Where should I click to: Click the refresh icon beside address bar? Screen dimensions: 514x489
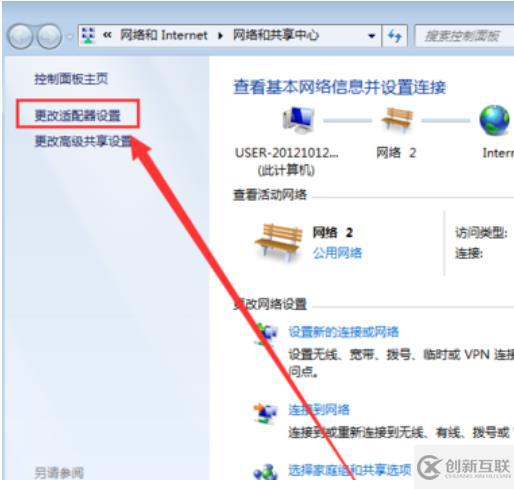[x=395, y=35]
